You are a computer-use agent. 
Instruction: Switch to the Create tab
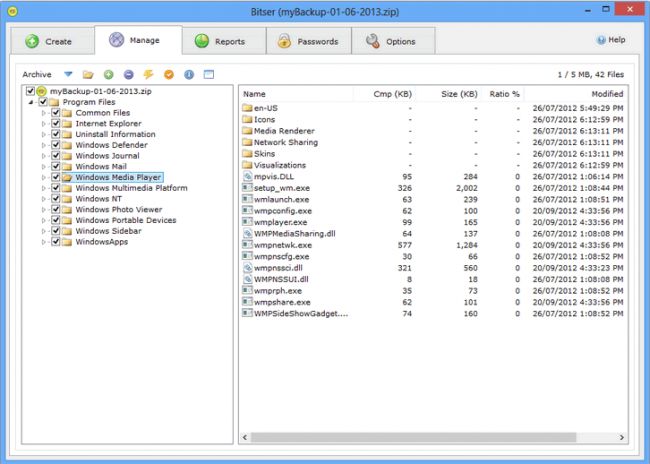pyautogui.click(x=52, y=41)
